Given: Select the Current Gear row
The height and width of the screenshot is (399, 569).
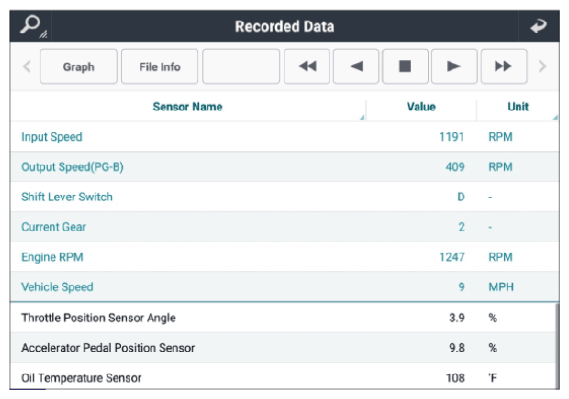Looking at the screenshot, I should [284, 227].
